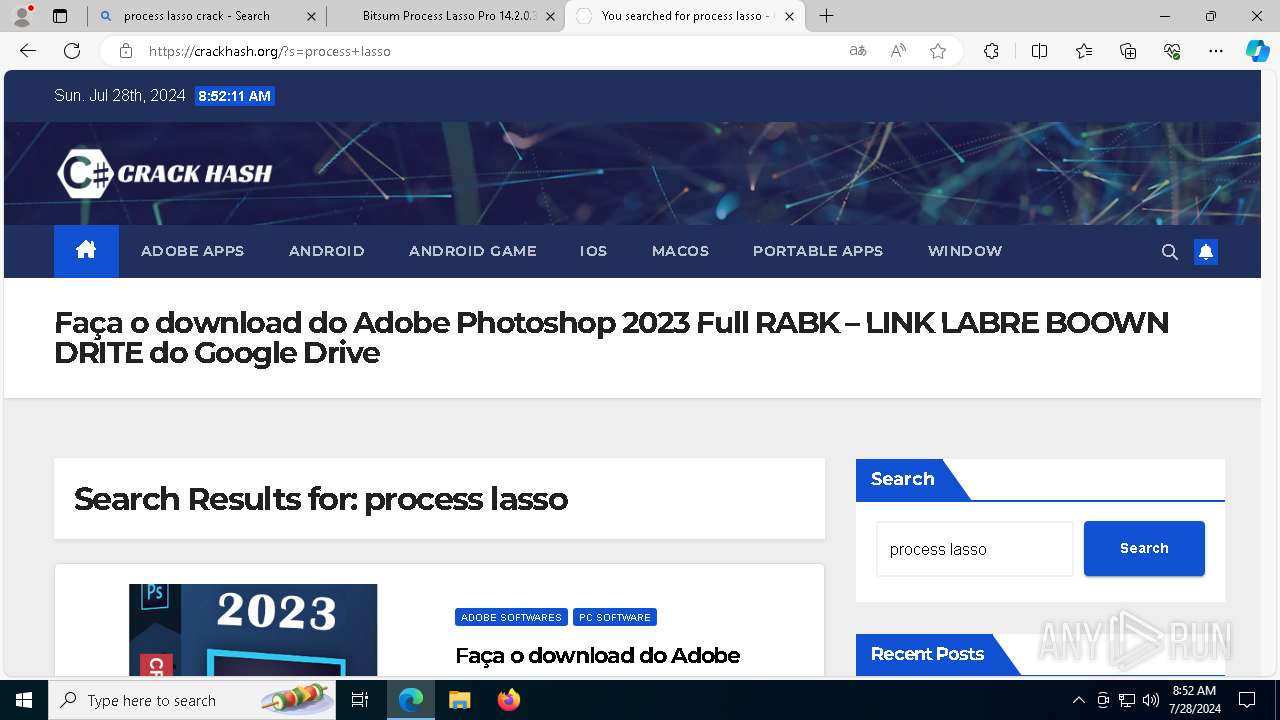Screen dimensions: 1280x720
Task: Close the 'You searched for process lasso' tab
Action: point(789,16)
